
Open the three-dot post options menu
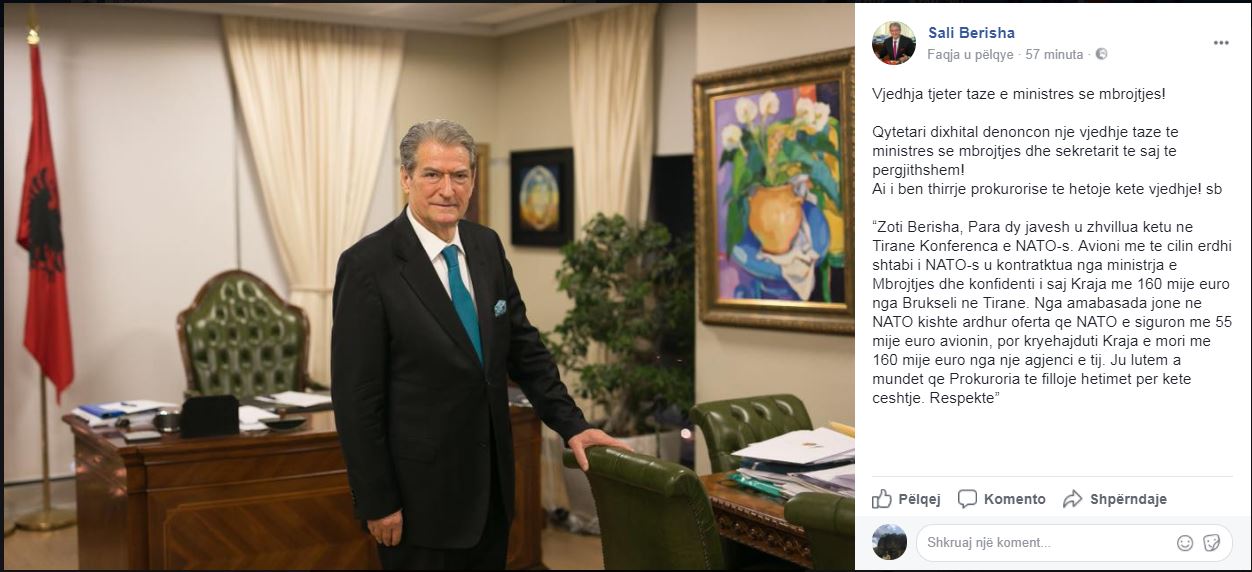coord(1221,43)
